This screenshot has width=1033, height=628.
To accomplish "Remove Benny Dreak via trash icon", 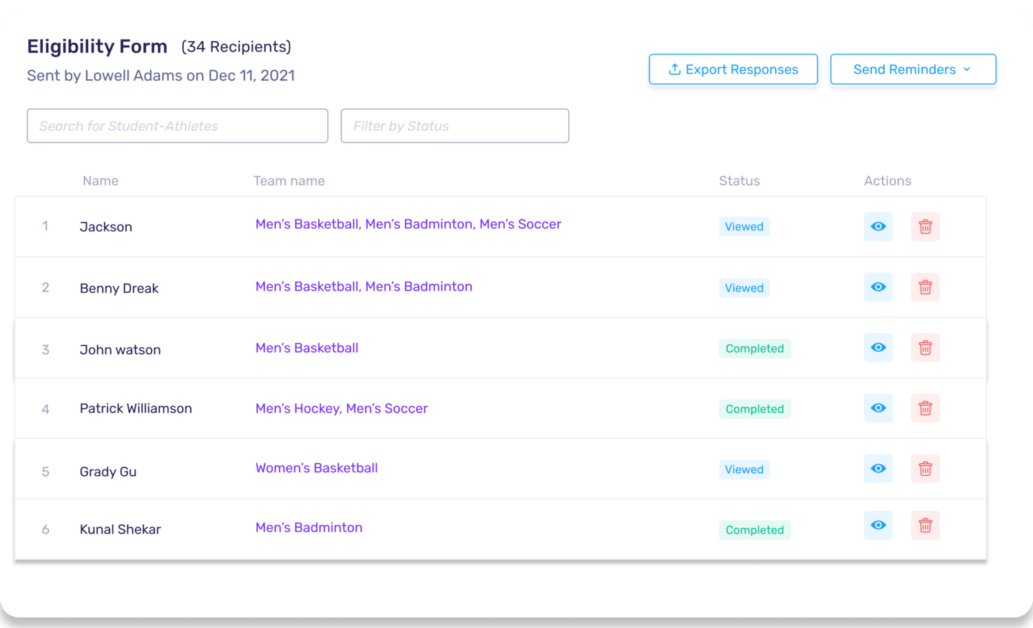I will point(925,287).
